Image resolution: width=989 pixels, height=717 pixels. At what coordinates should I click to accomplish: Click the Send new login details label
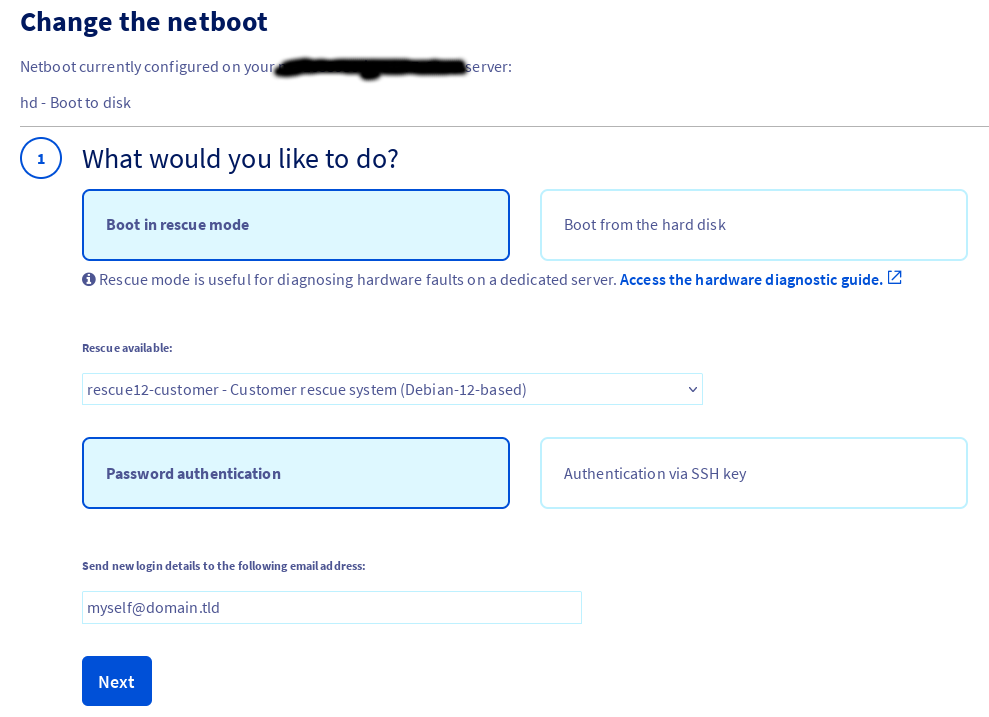(224, 566)
